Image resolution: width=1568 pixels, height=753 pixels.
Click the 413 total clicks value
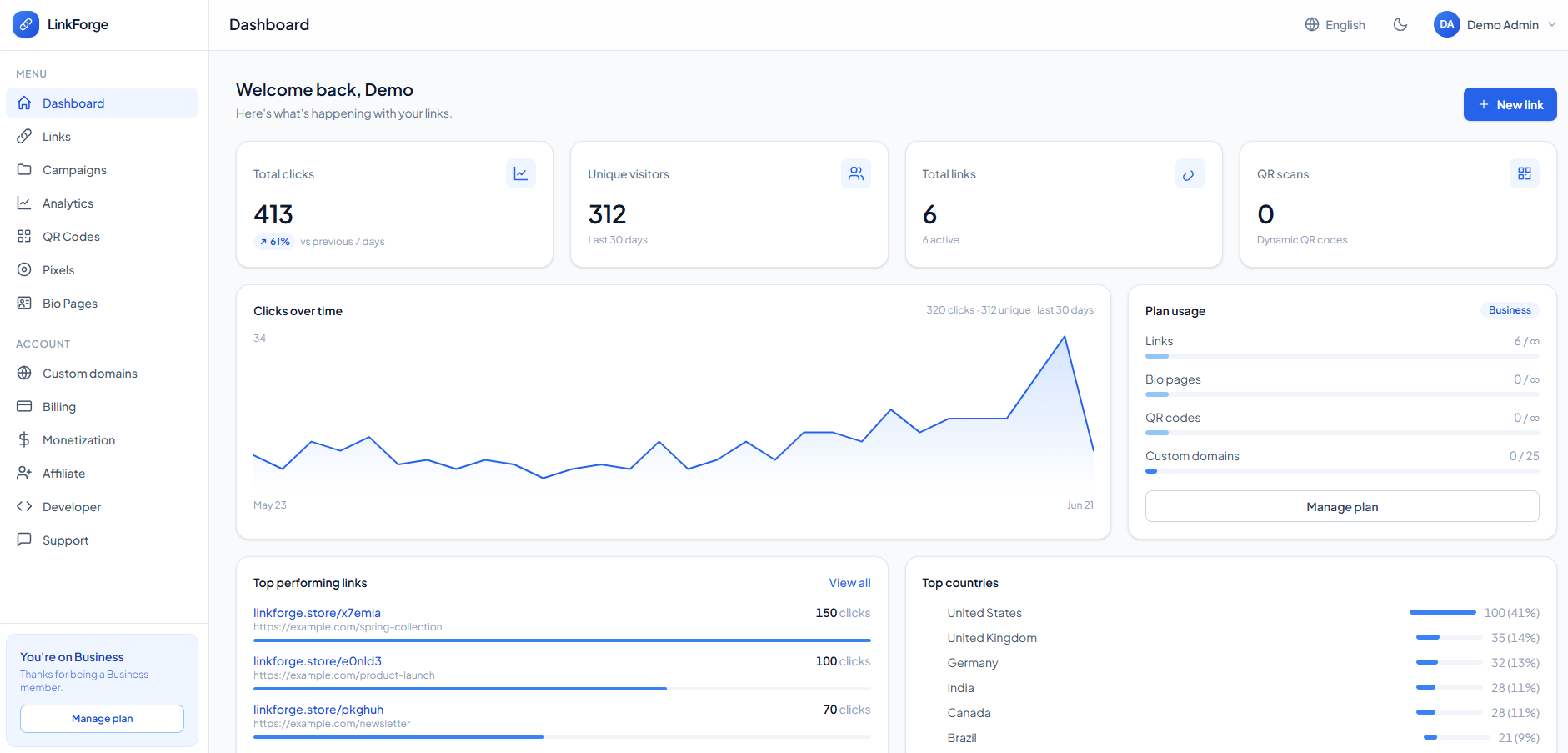point(273,214)
